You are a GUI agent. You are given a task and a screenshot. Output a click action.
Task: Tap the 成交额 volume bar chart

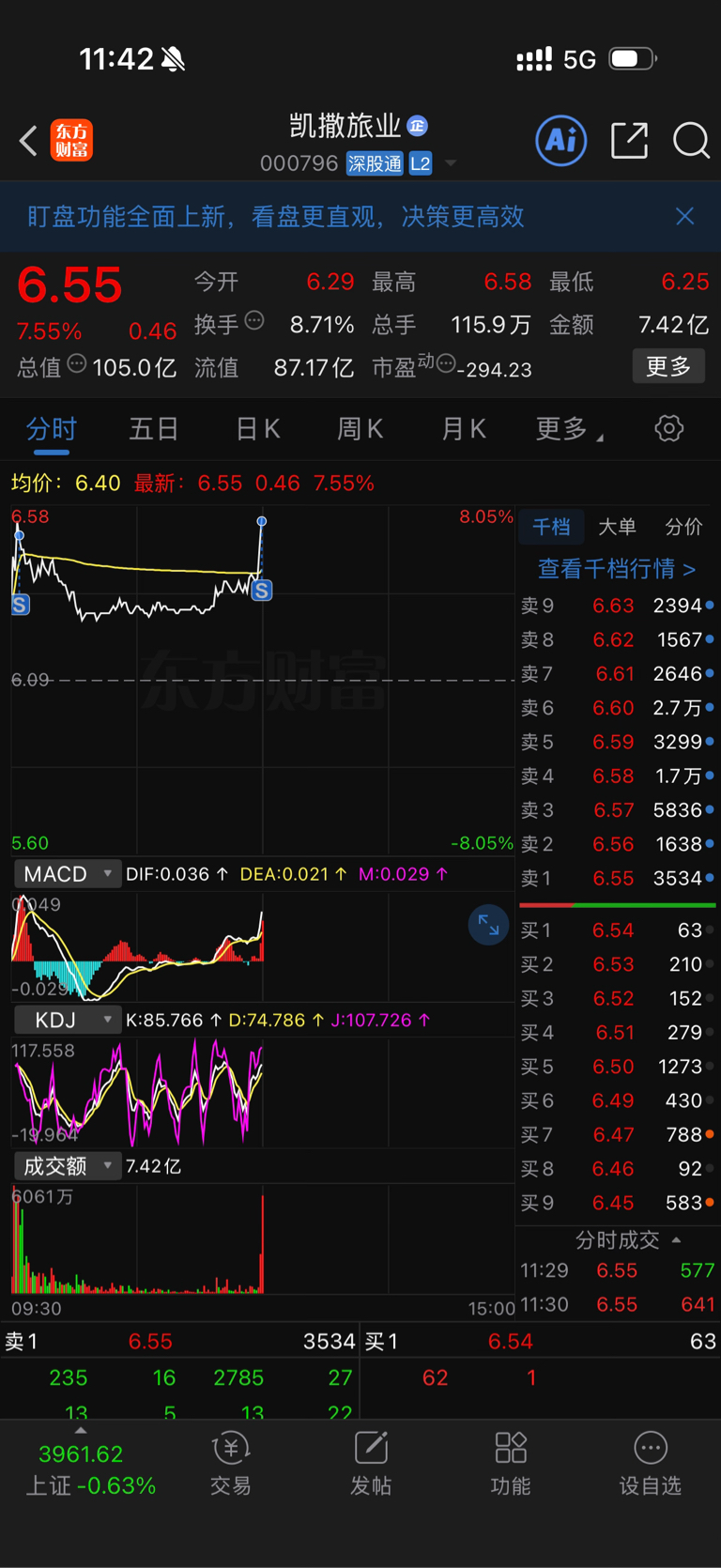(x=263, y=1238)
